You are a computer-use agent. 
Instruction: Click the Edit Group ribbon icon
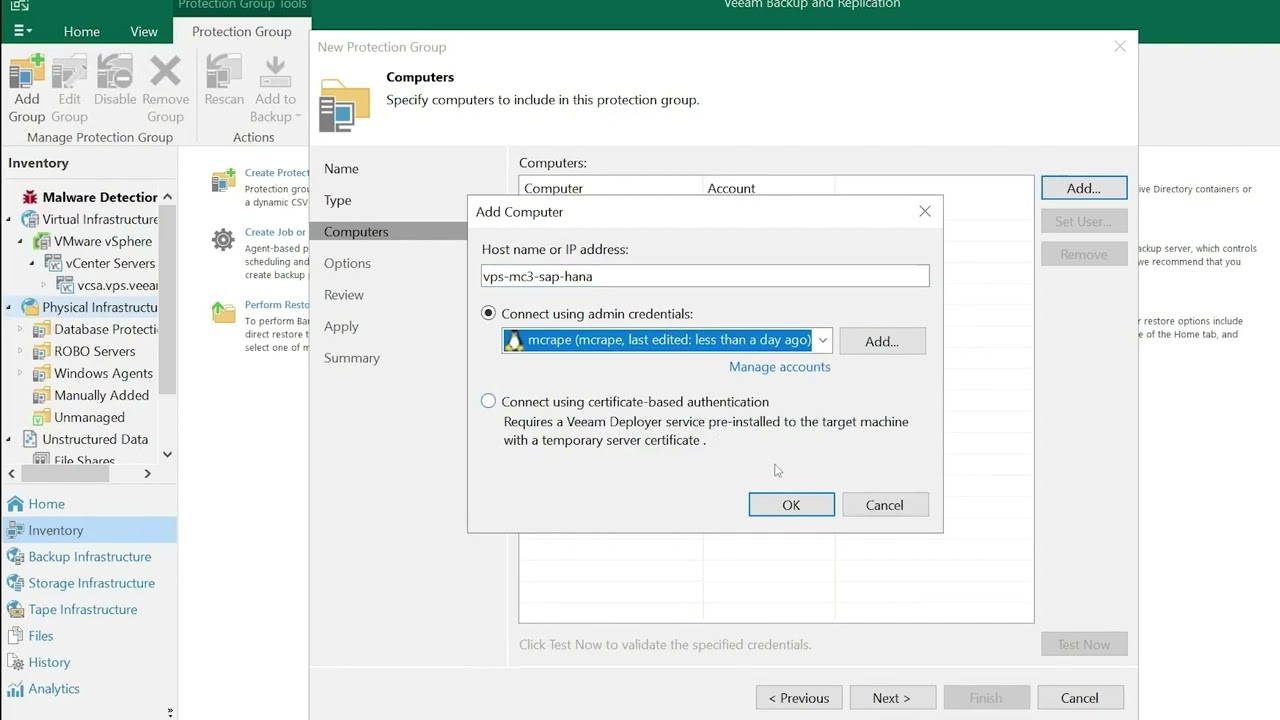(x=69, y=73)
